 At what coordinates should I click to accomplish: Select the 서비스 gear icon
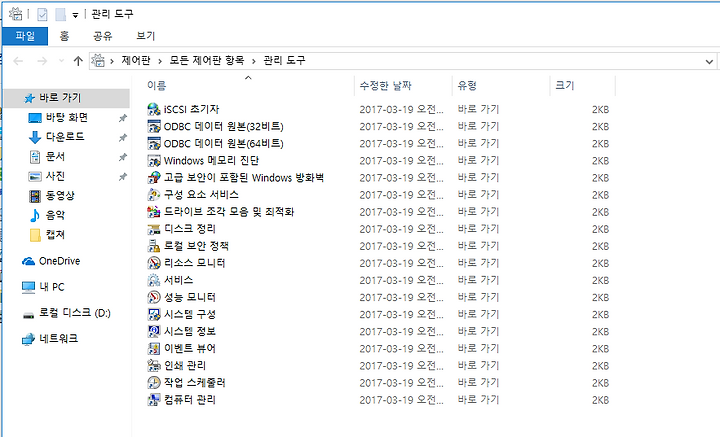click(x=153, y=280)
